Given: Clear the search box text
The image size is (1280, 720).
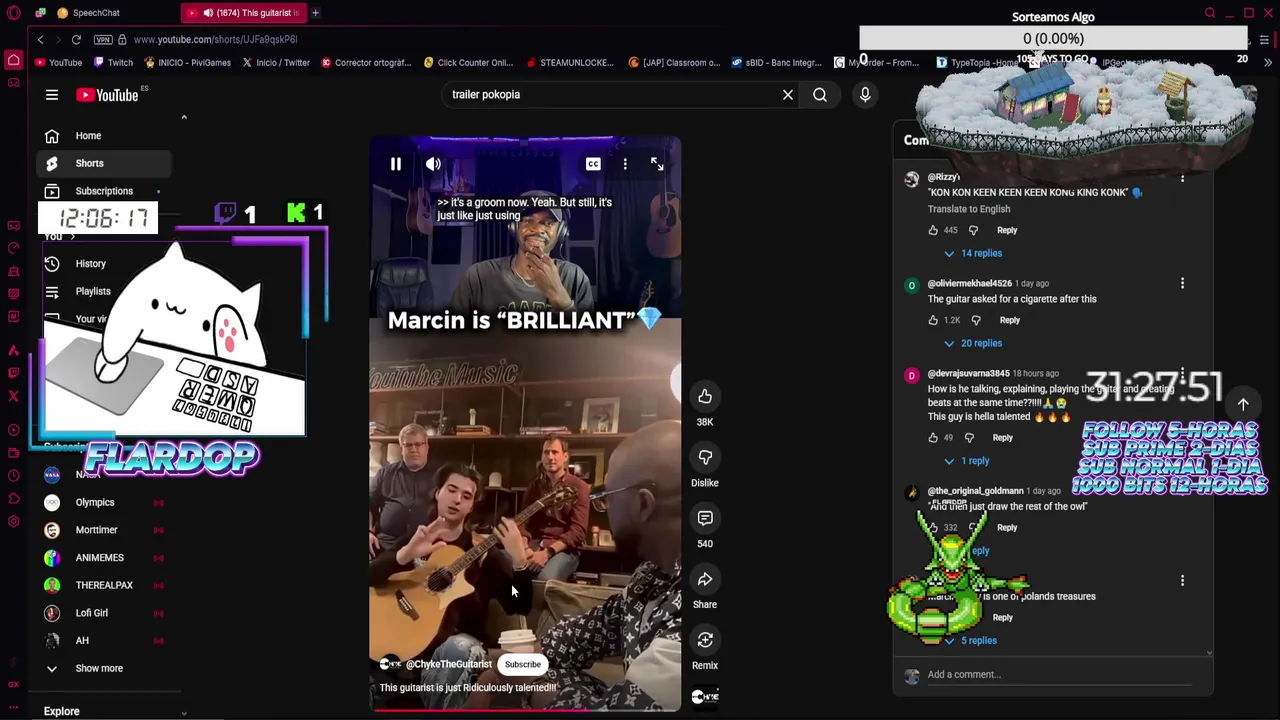Looking at the screenshot, I should (788, 95).
